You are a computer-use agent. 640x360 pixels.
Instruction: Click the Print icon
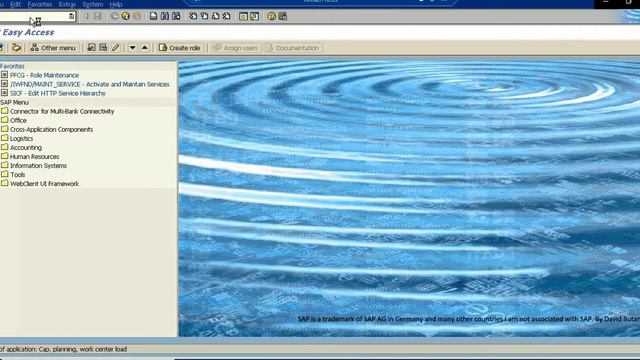153,16
